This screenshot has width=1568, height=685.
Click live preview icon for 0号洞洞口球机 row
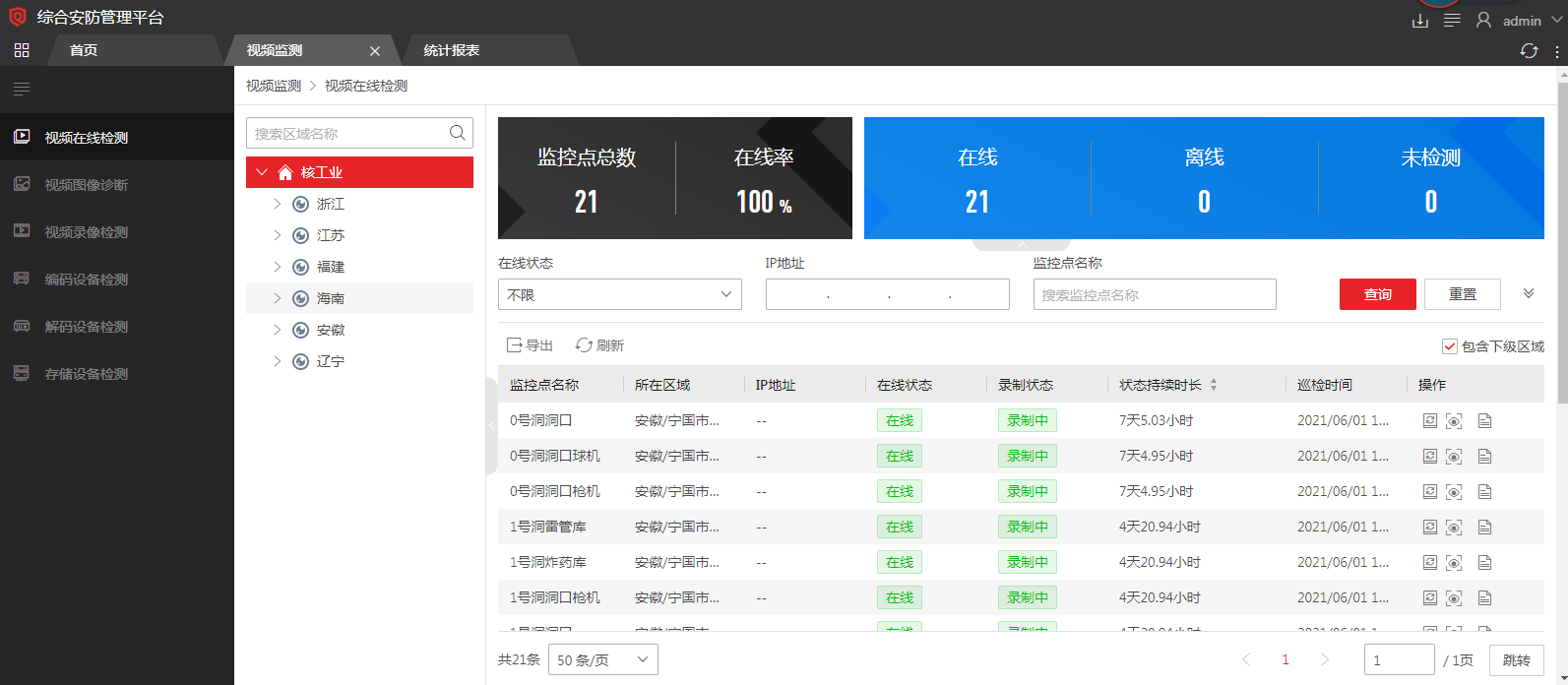click(x=1454, y=457)
